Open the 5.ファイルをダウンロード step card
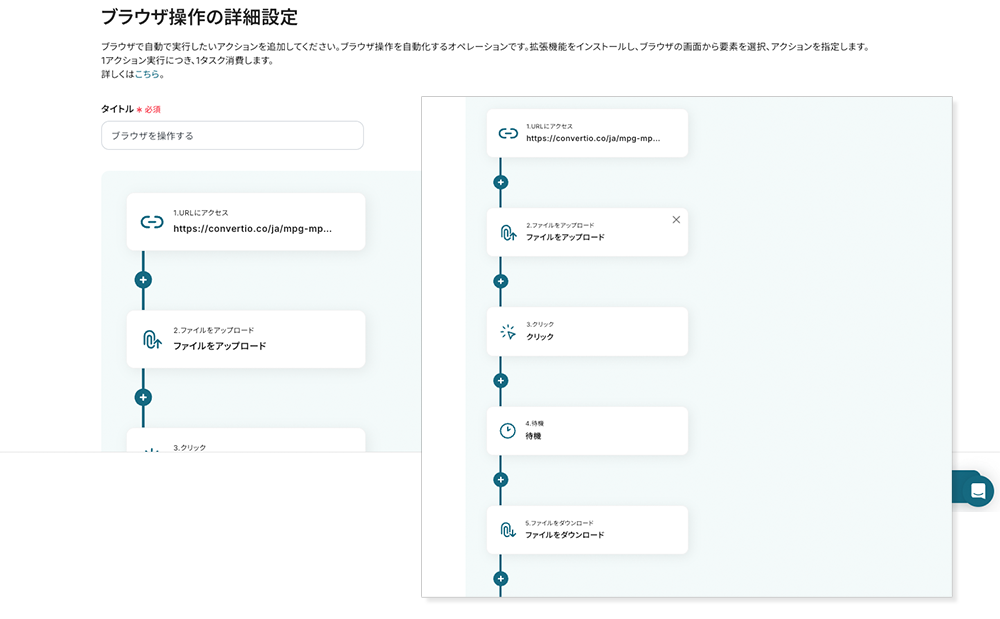 click(587, 530)
